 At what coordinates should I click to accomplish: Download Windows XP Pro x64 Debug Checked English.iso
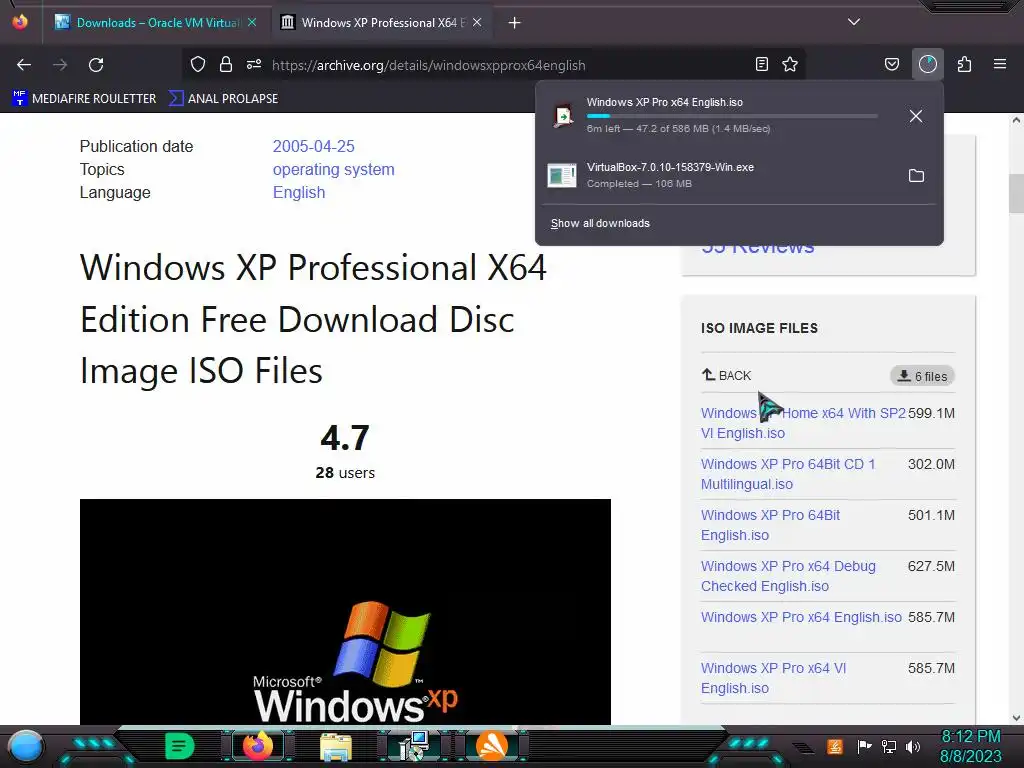click(x=788, y=576)
